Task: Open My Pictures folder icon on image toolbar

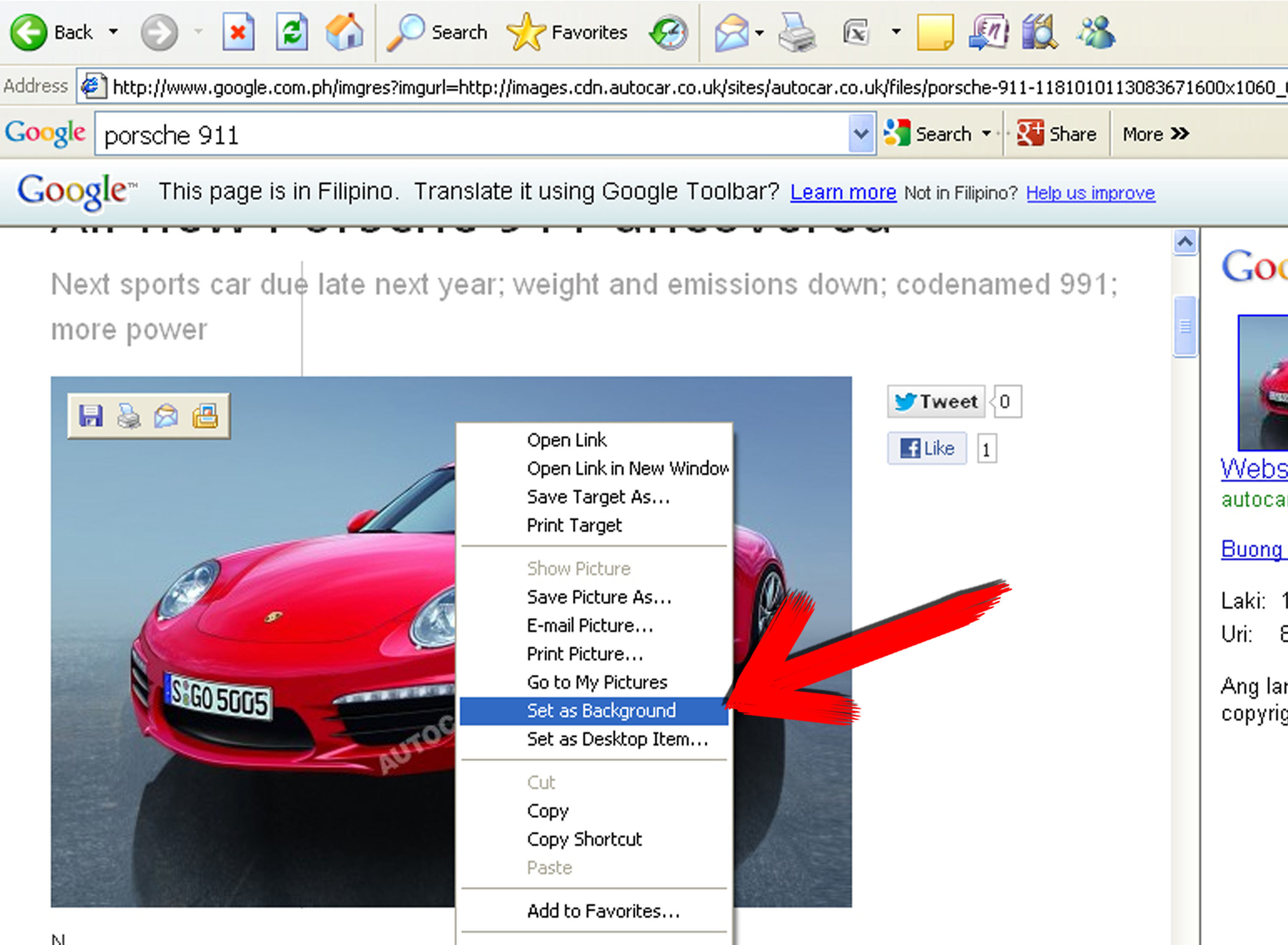Action: click(x=205, y=416)
